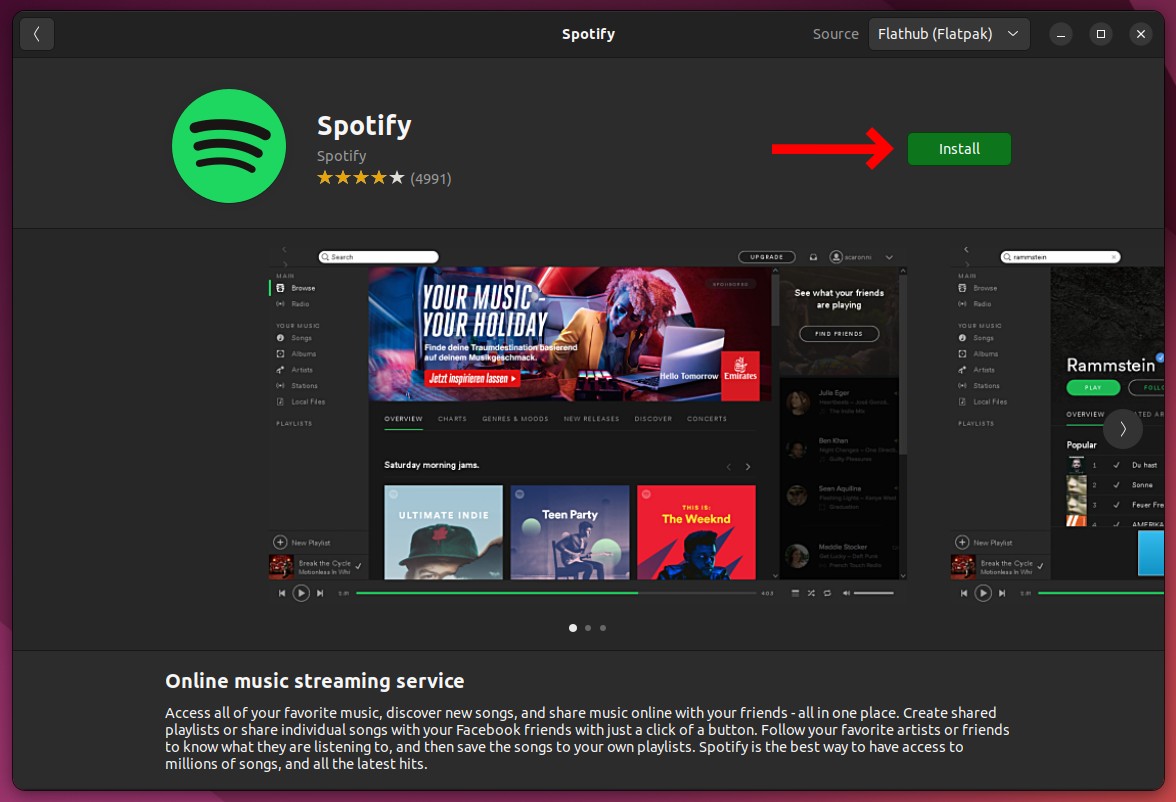Screen dimensions: 1176x802
Task: Click the play button in the second screenshot's player
Action: (982, 593)
